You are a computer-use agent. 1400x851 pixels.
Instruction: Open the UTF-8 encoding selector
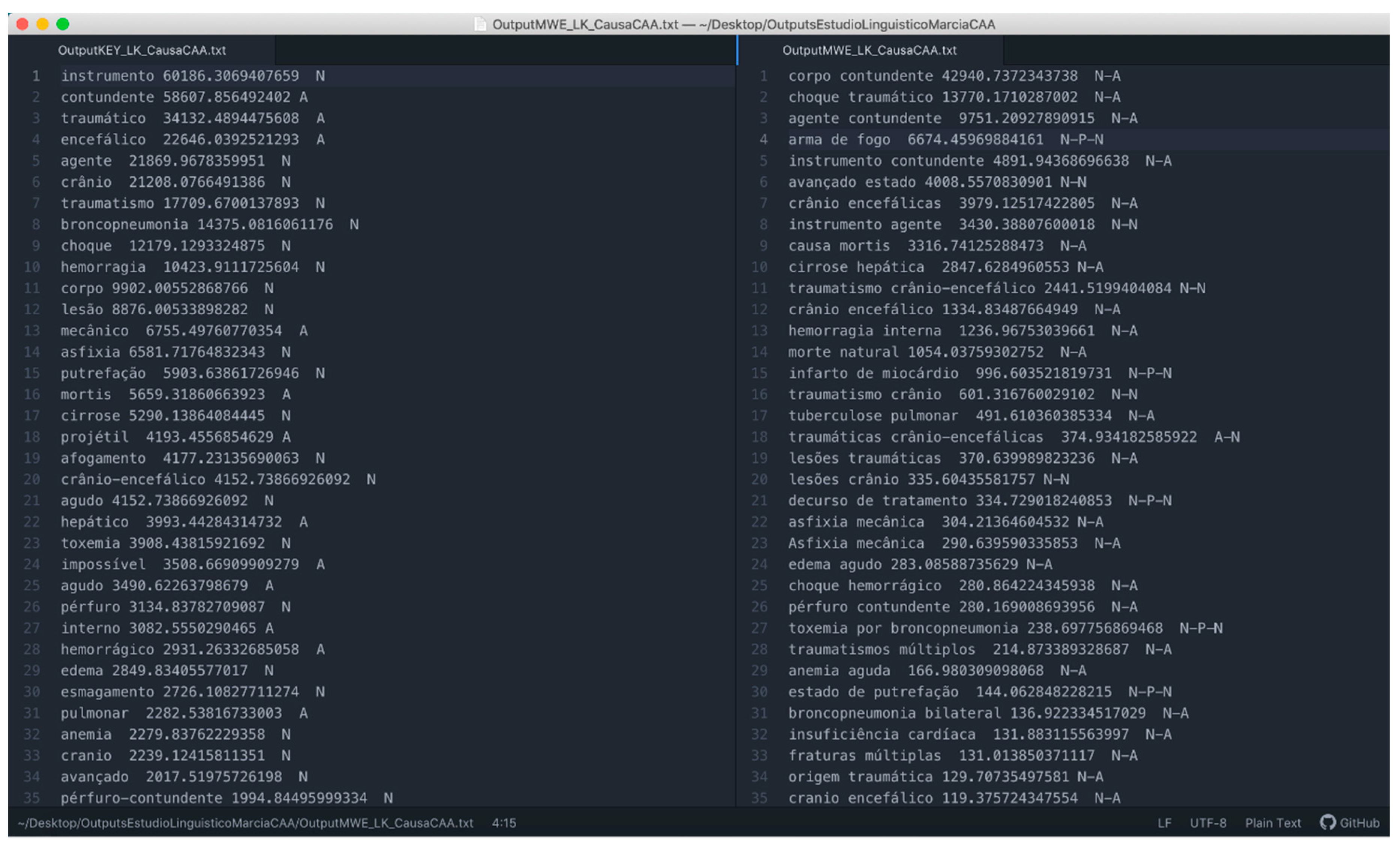click(1208, 823)
